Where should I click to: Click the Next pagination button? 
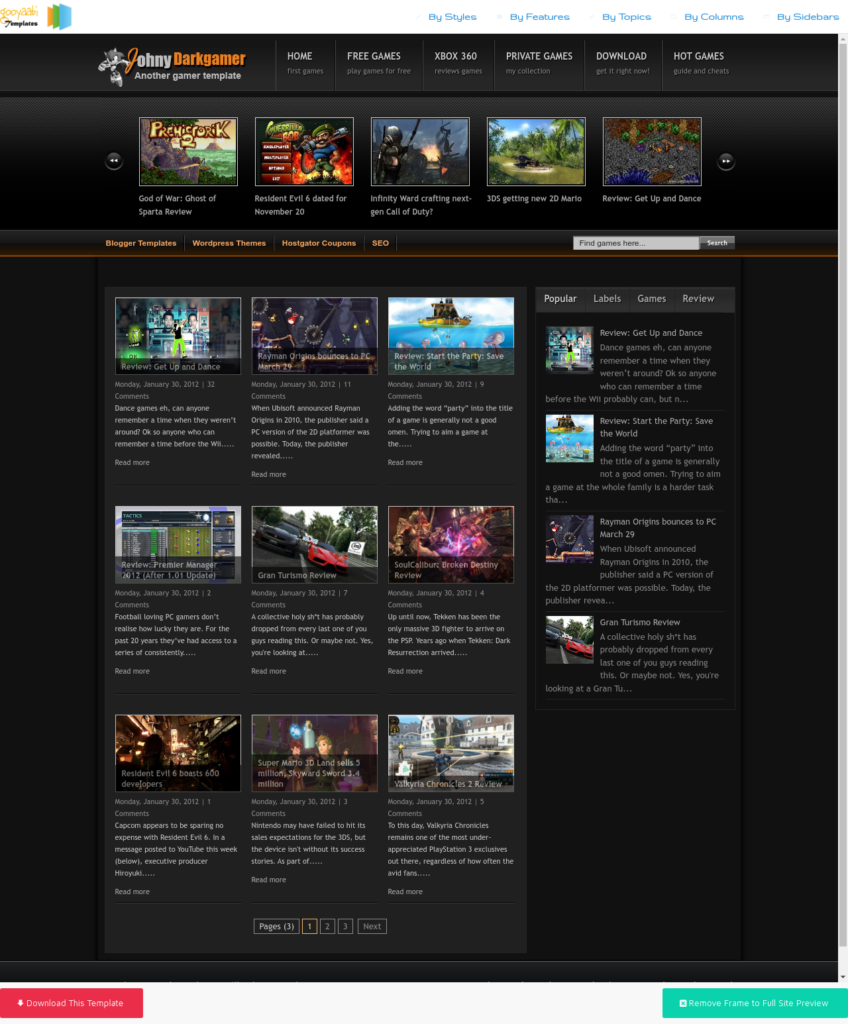click(x=372, y=926)
